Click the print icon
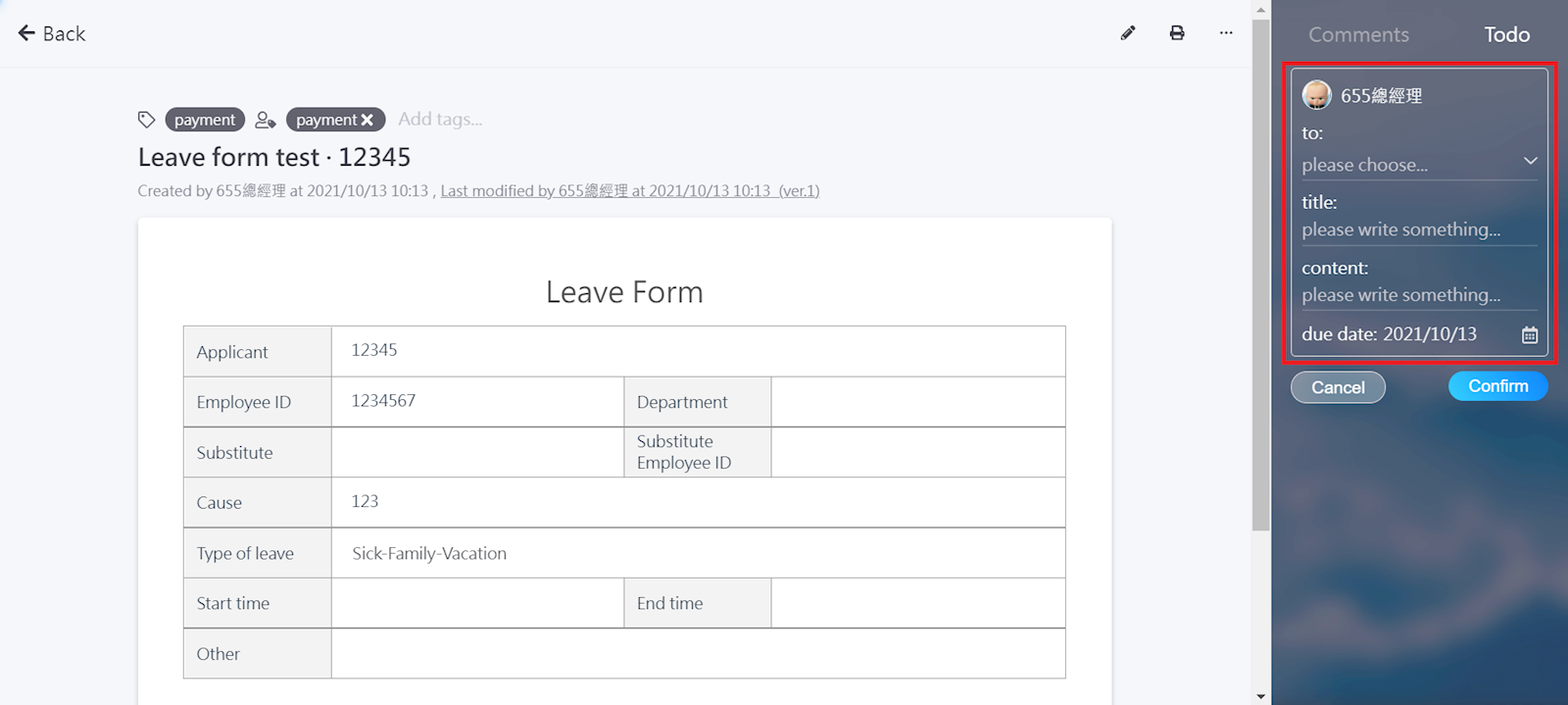 [1177, 33]
